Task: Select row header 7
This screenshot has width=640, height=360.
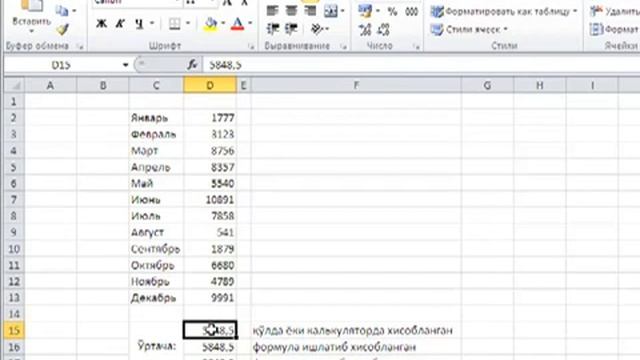Action: (x=14, y=200)
